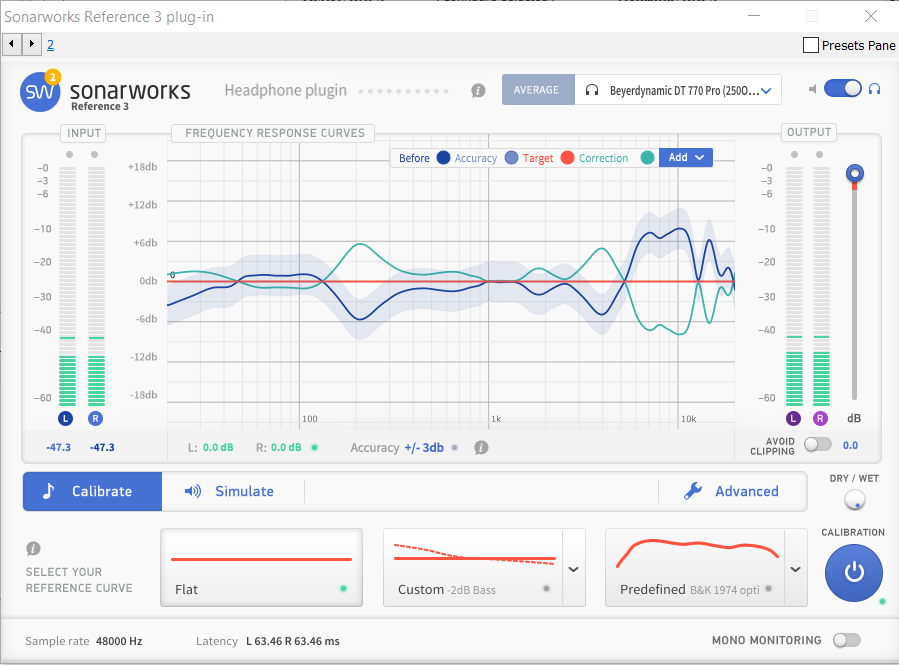The height and width of the screenshot is (665, 899).
Task: Click the input L channel badge
Action: coord(65,418)
